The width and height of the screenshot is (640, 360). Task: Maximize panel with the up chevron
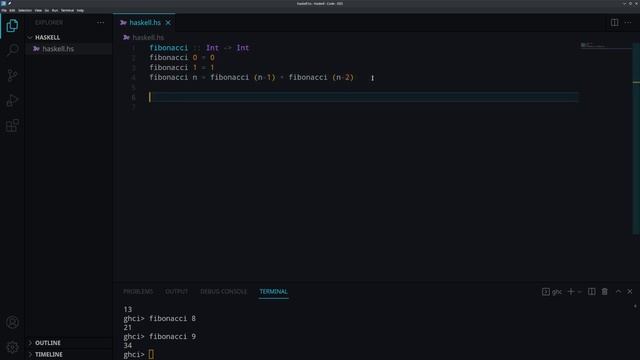pos(618,291)
